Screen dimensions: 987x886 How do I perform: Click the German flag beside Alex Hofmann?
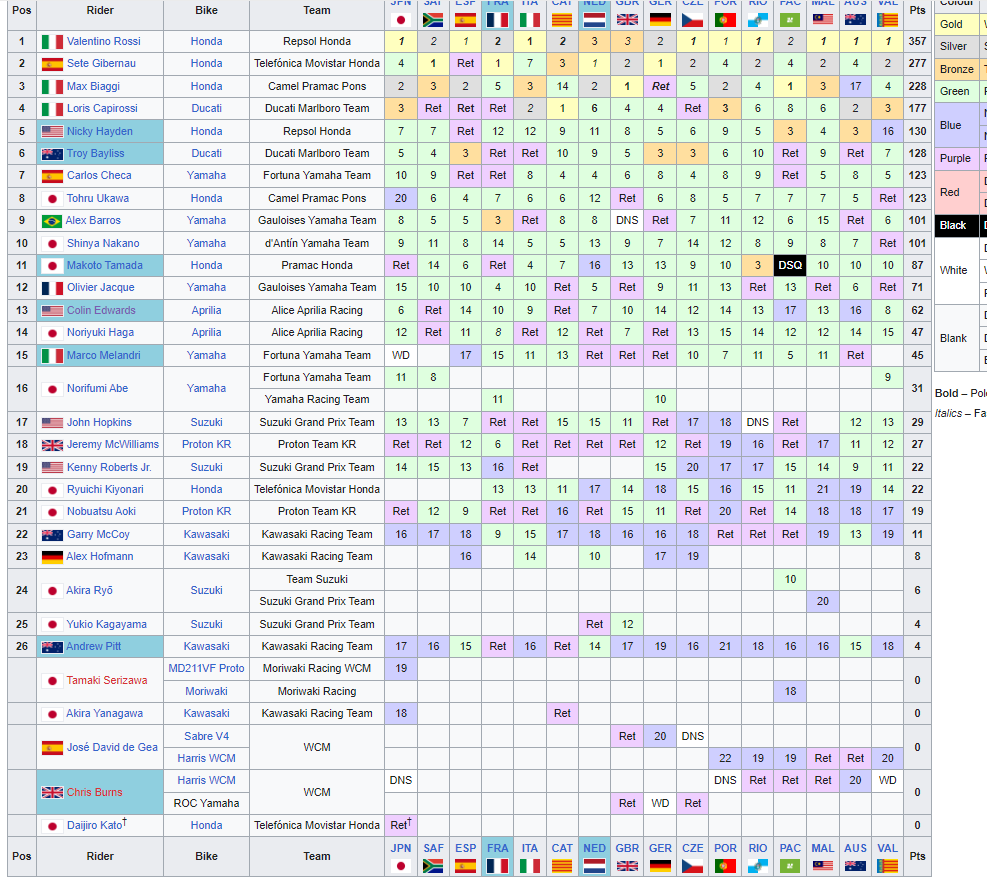click(x=52, y=557)
